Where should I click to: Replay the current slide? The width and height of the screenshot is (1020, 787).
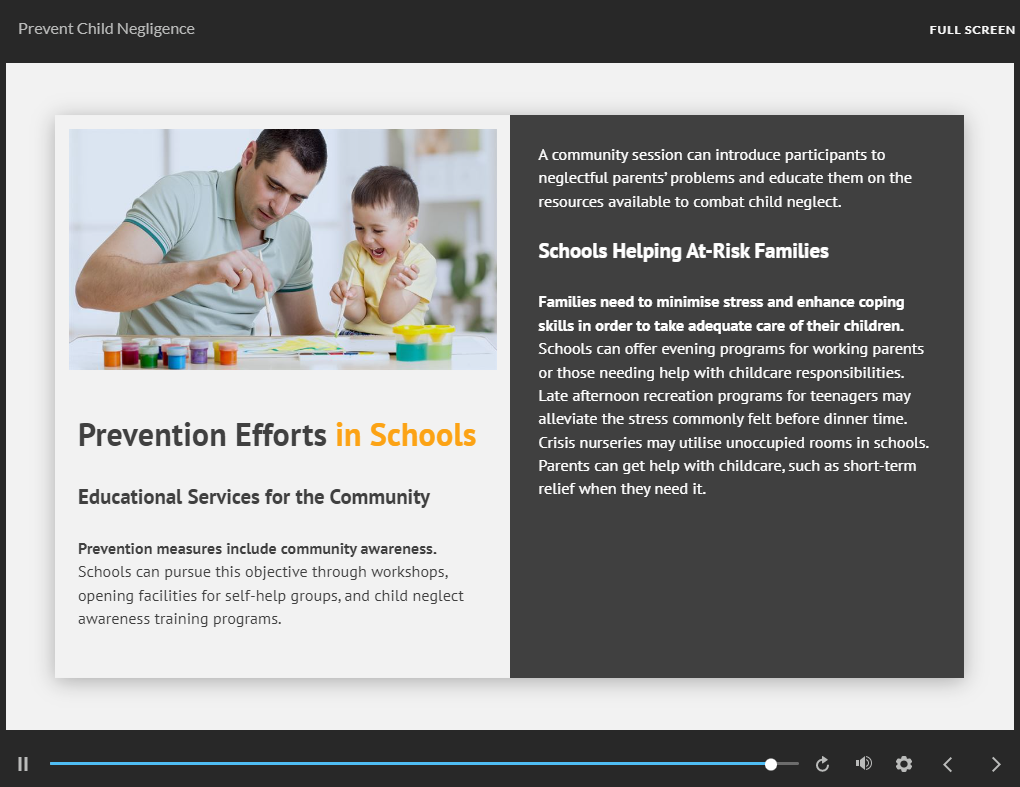[822, 764]
